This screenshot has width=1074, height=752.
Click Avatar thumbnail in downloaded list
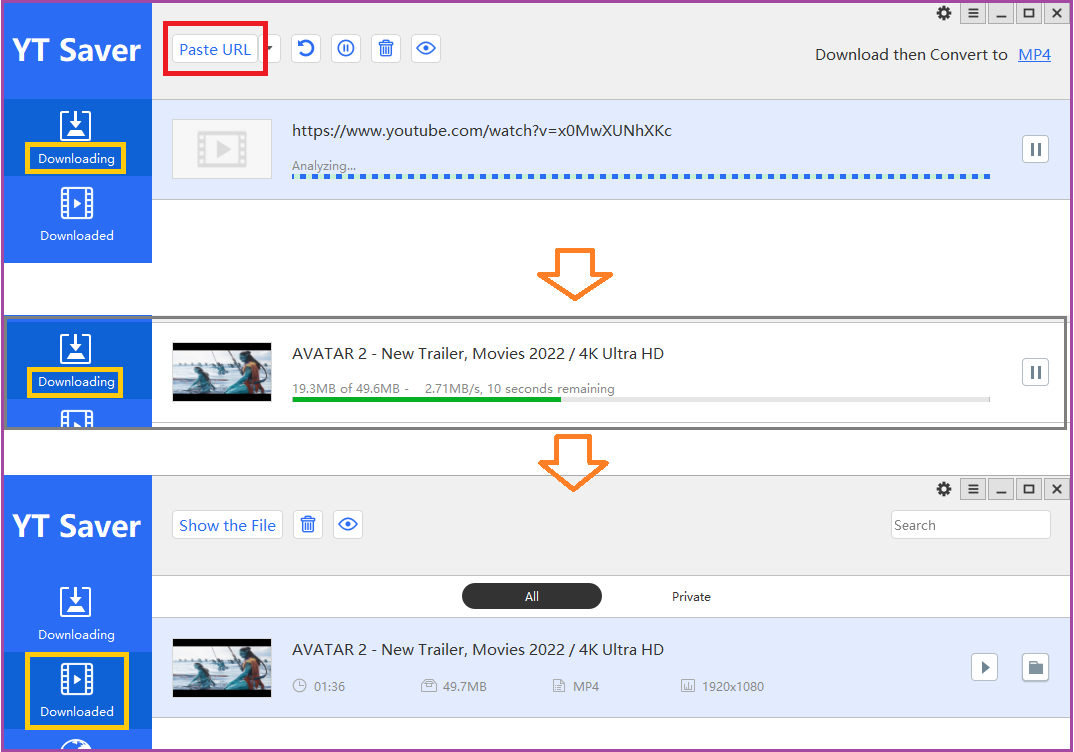click(222, 668)
